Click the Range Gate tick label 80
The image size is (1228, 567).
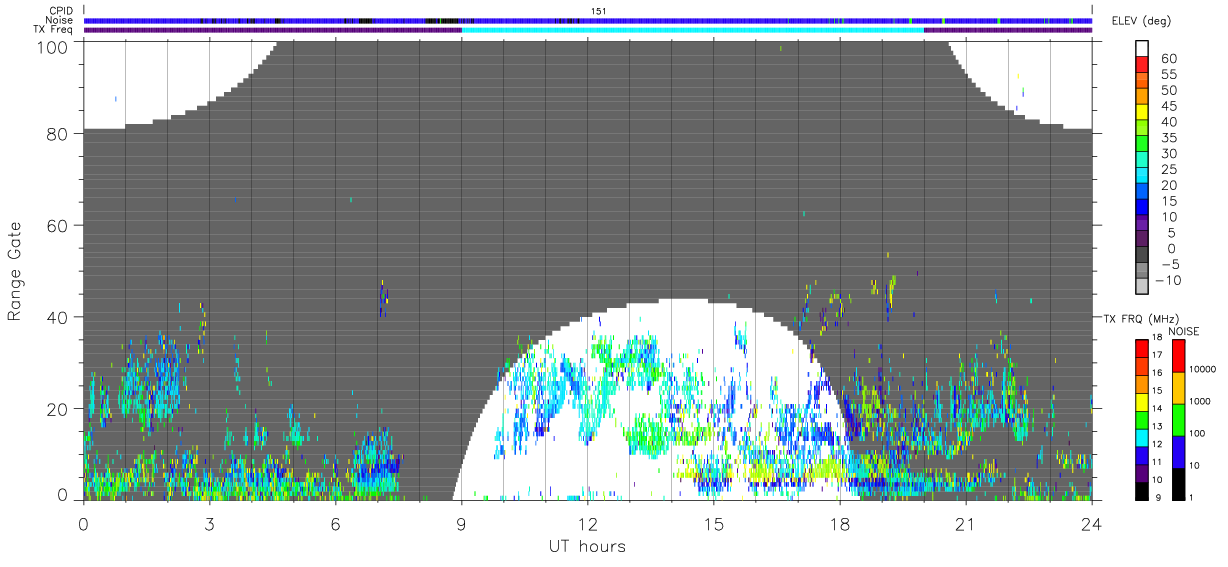tap(59, 133)
